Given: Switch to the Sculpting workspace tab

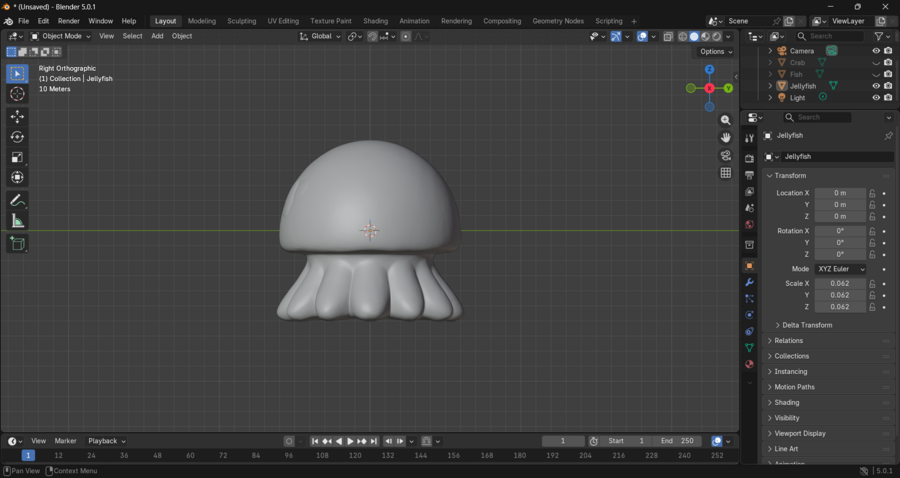Looking at the screenshot, I should [x=241, y=21].
